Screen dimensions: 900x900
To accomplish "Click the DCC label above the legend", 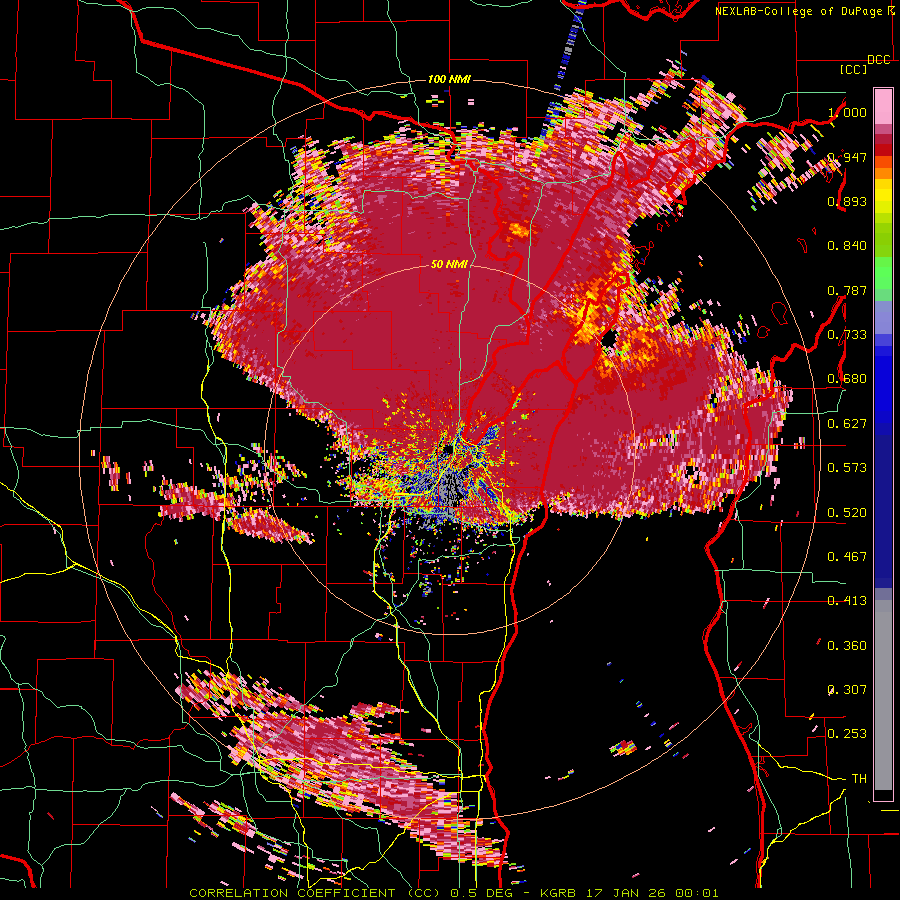I will tap(878, 59).
